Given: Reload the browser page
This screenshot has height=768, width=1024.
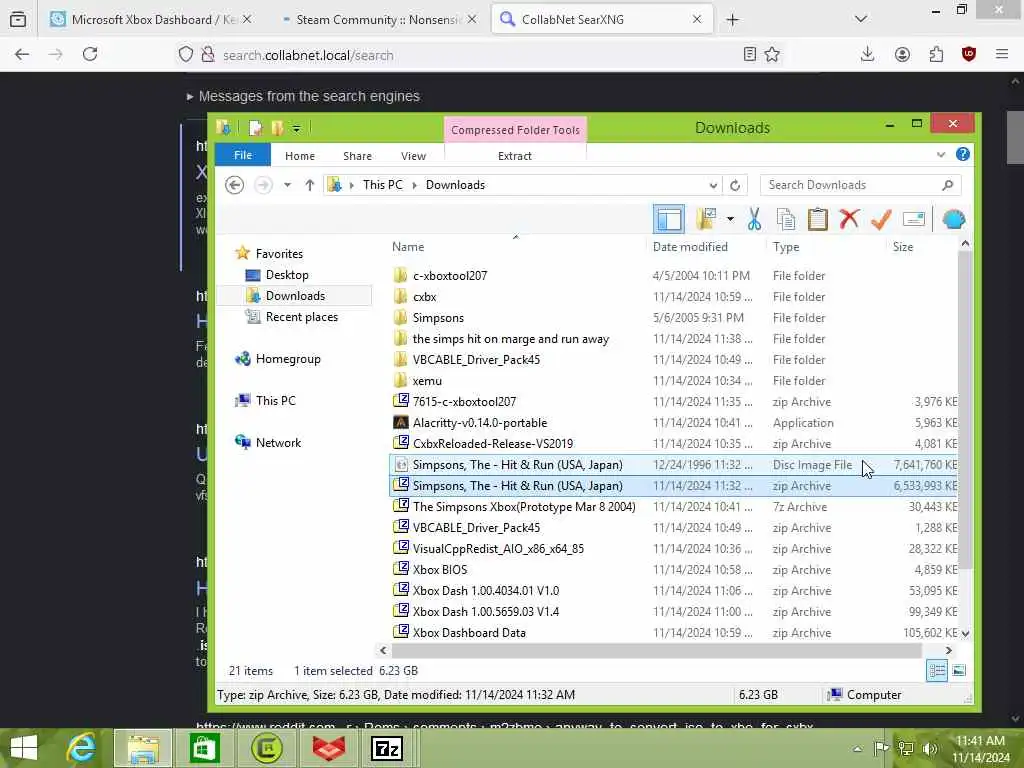Looking at the screenshot, I should click(x=90, y=55).
